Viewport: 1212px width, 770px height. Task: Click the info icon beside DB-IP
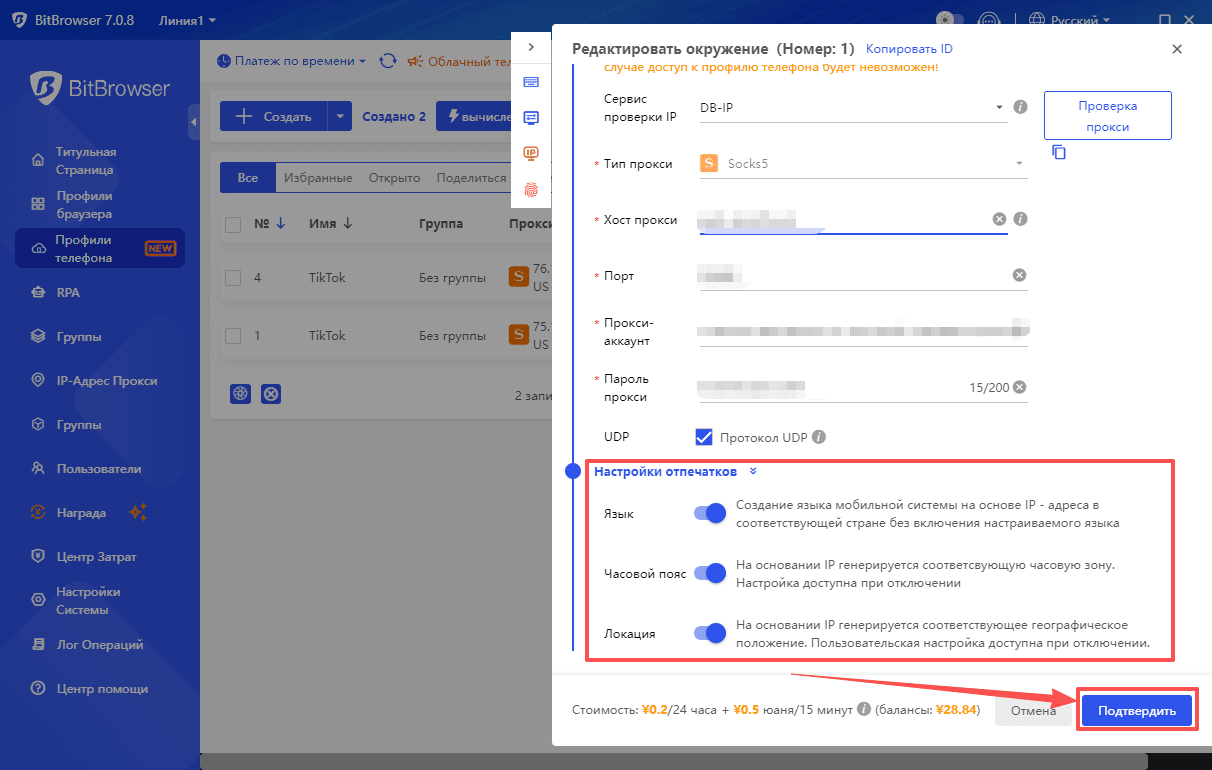pos(1020,107)
